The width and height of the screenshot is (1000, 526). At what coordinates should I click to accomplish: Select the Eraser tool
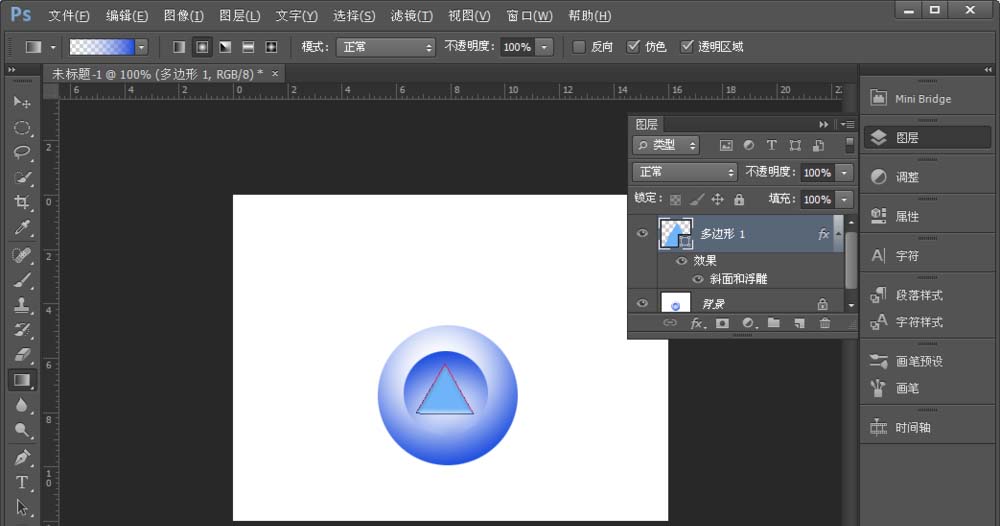point(21,354)
